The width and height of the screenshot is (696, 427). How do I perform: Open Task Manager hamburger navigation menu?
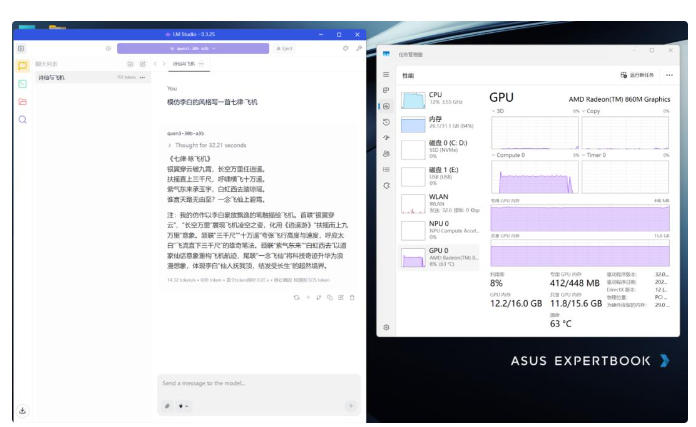(386, 75)
